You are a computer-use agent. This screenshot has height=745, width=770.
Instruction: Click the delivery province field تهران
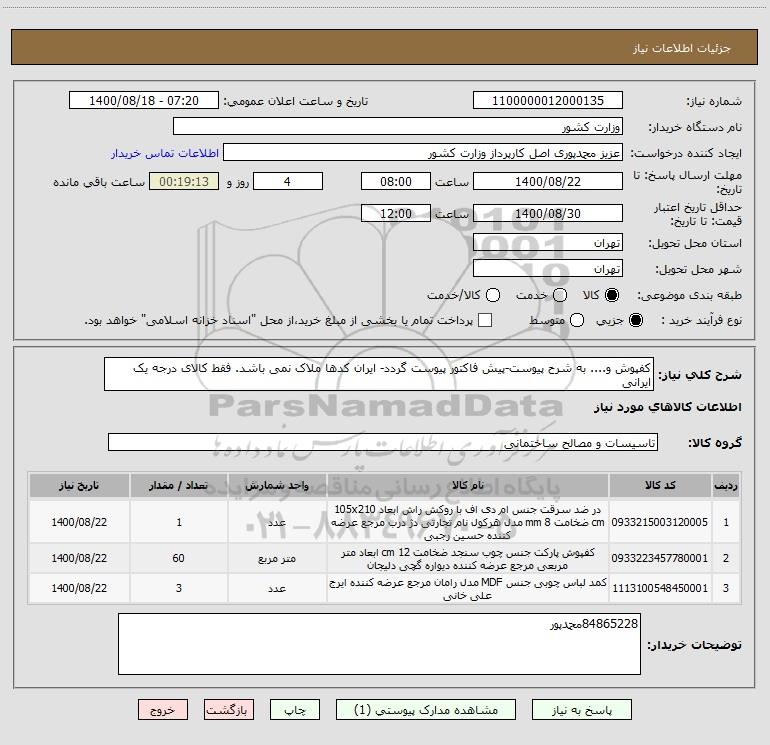coord(548,243)
